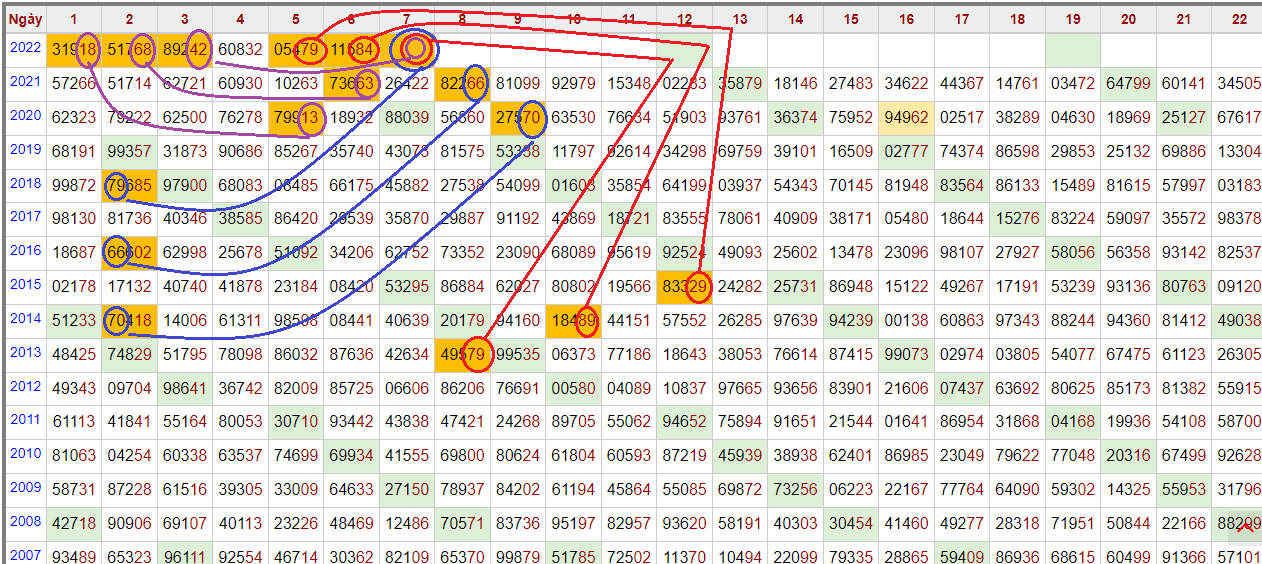Click green cell 55953 in 2009 row
Screen dimensions: 1262x564
tap(1184, 489)
